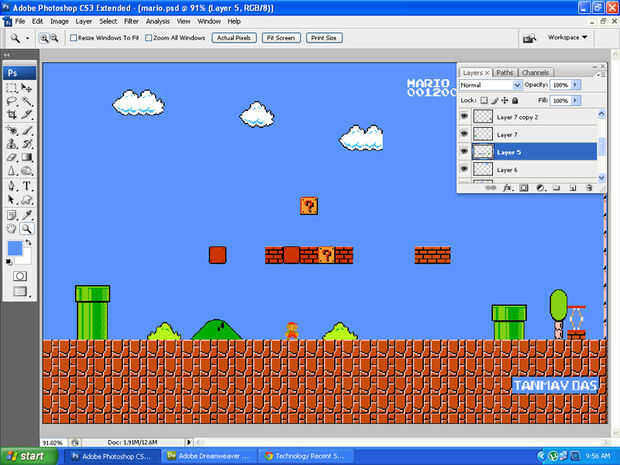Viewport: 620px width, 465px height.
Task: Hide Layer 7 visibility eye
Action: click(x=464, y=134)
